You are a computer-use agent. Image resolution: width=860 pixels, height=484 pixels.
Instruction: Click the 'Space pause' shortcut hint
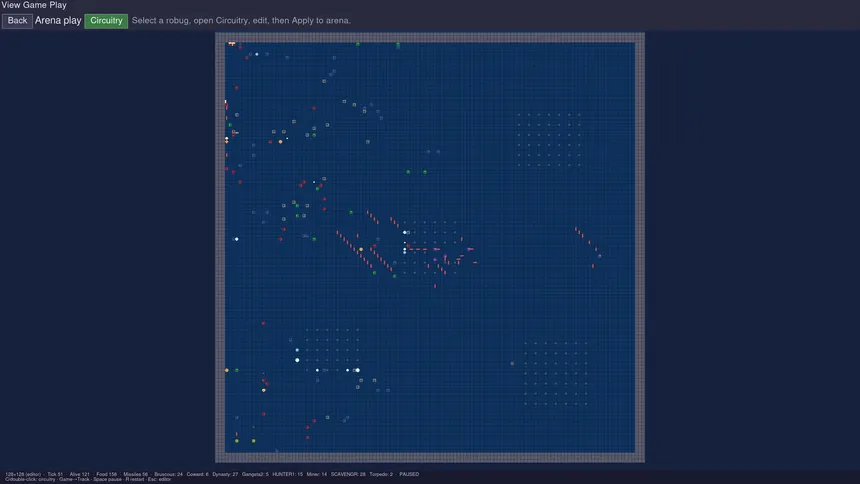coord(108,480)
